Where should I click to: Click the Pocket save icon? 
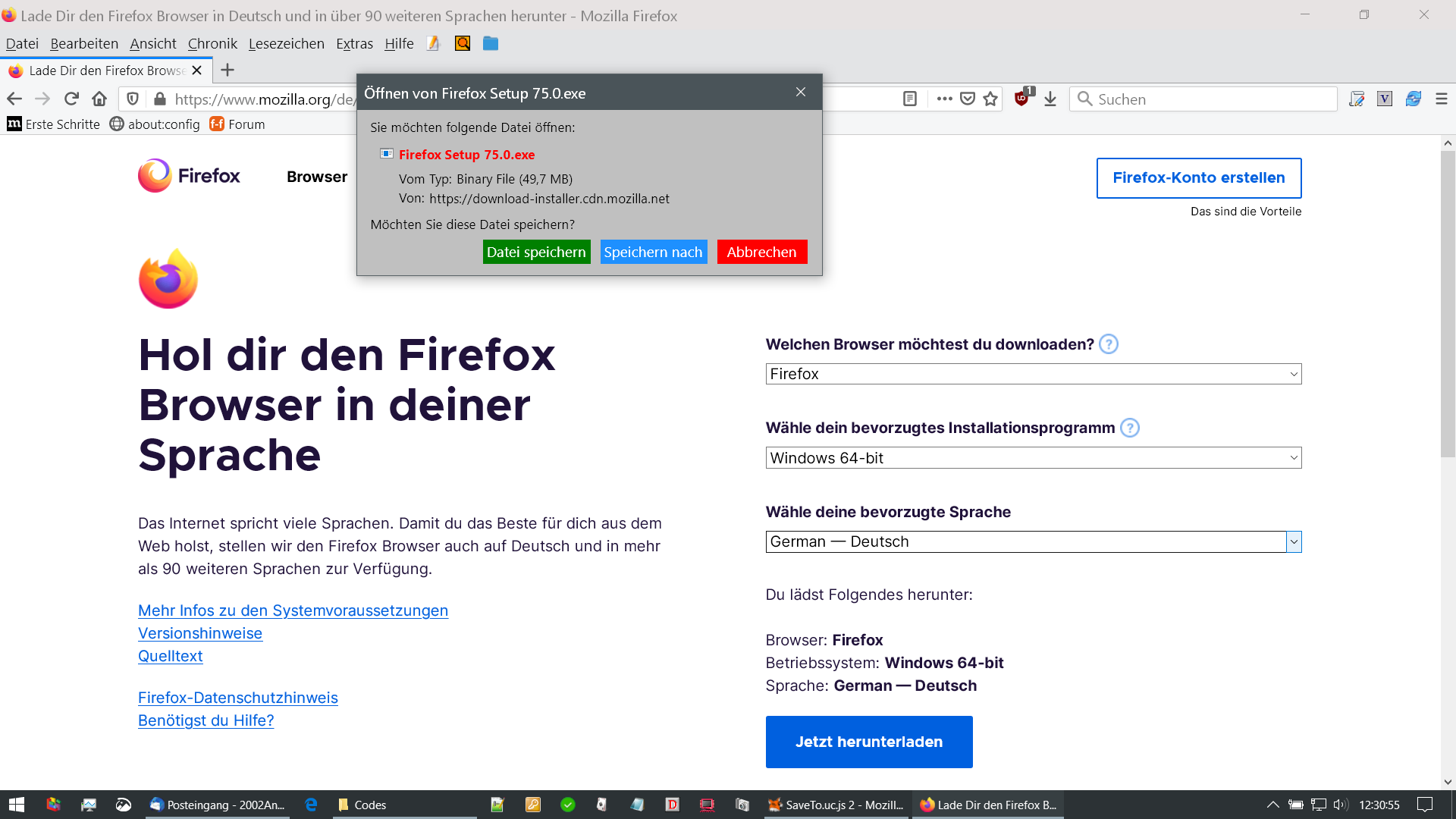[x=968, y=99]
